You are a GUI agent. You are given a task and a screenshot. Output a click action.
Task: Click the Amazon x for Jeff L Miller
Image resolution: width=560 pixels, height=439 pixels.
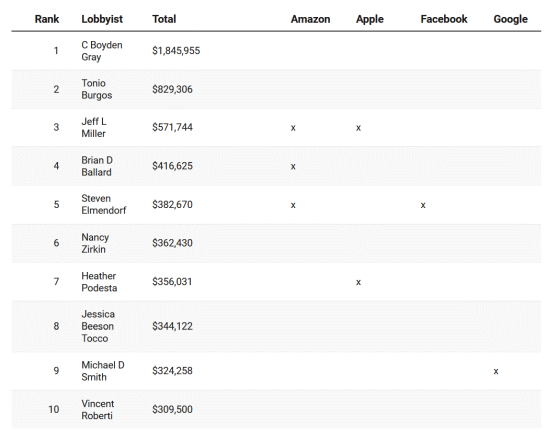click(293, 128)
